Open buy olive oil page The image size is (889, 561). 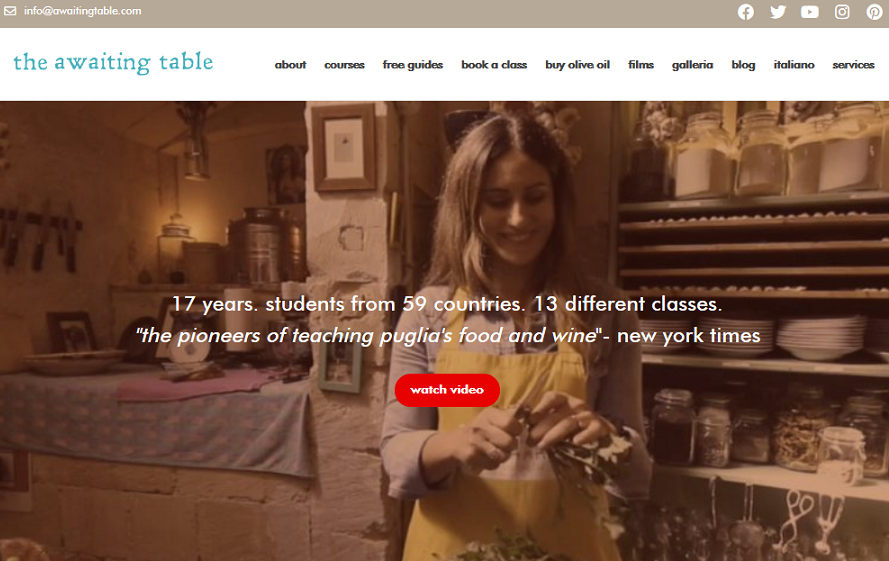(x=577, y=65)
